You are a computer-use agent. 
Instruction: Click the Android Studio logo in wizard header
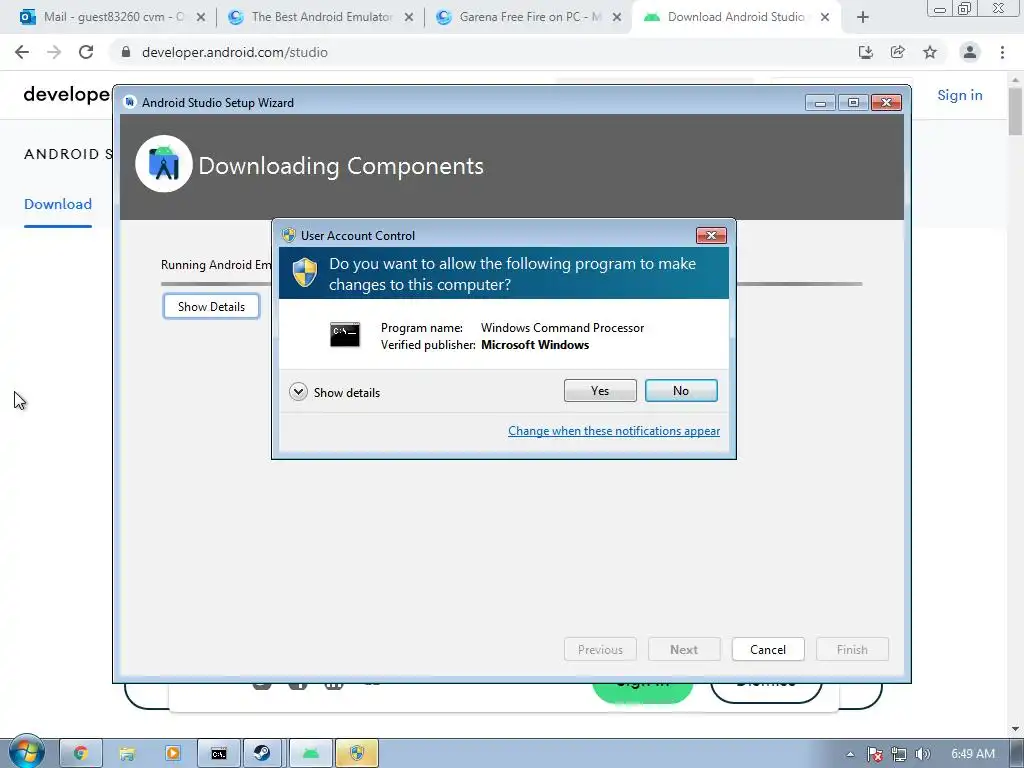[x=164, y=164]
